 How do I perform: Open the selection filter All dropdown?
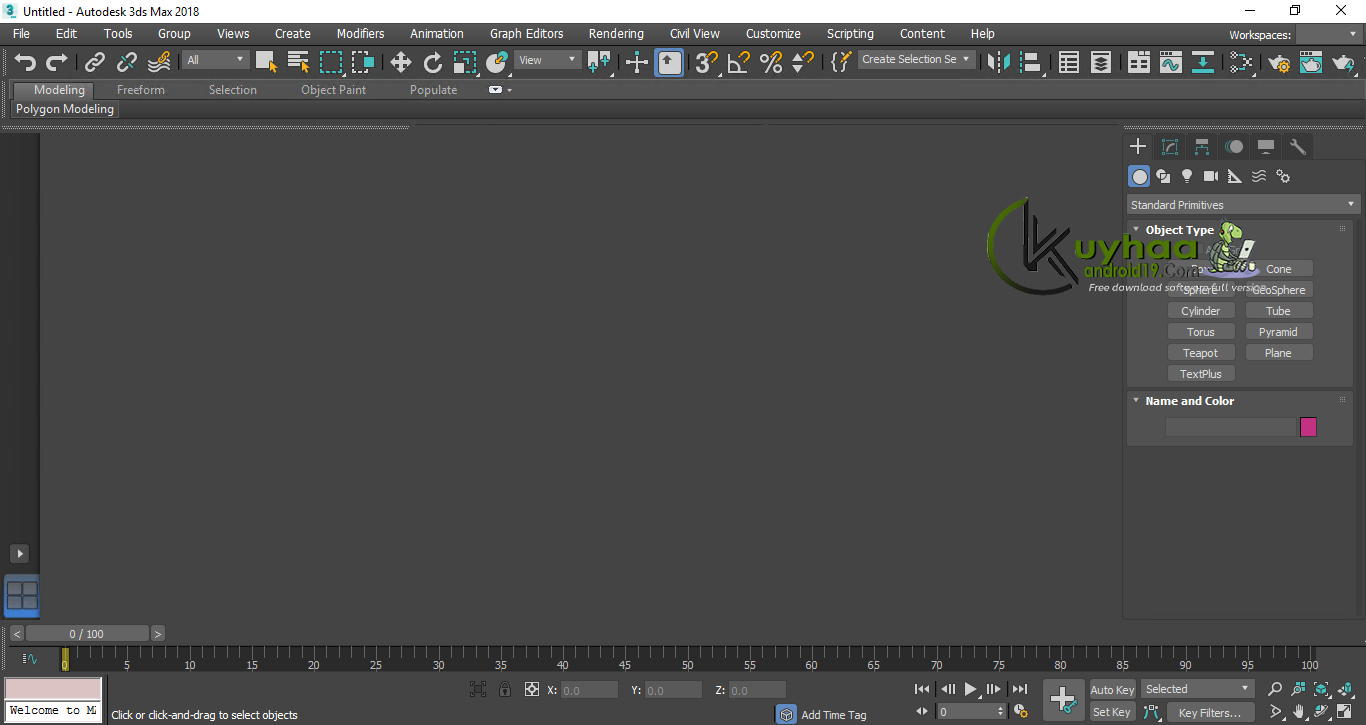pyautogui.click(x=215, y=60)
